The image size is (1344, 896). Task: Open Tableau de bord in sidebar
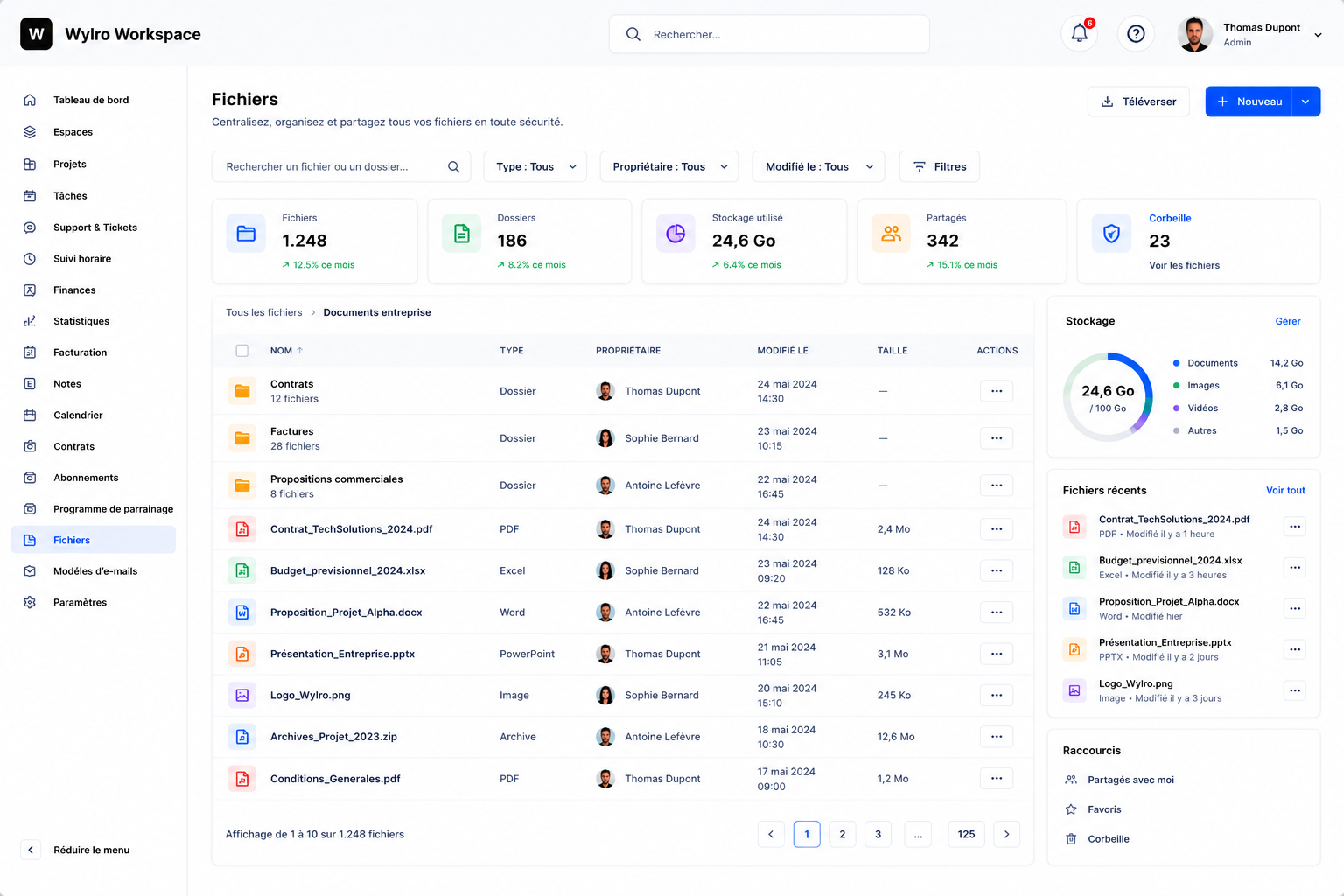coord(93,100)
